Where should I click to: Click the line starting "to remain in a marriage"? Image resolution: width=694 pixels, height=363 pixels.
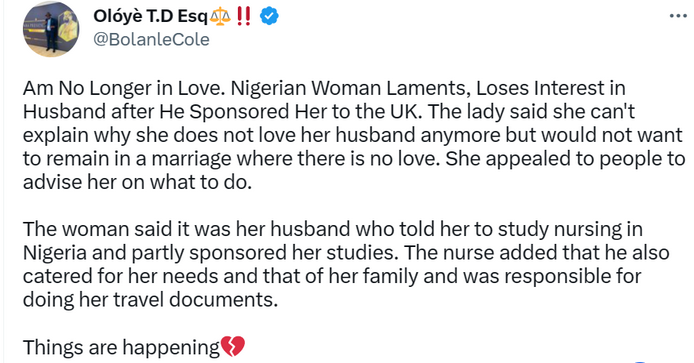point(354,158)
